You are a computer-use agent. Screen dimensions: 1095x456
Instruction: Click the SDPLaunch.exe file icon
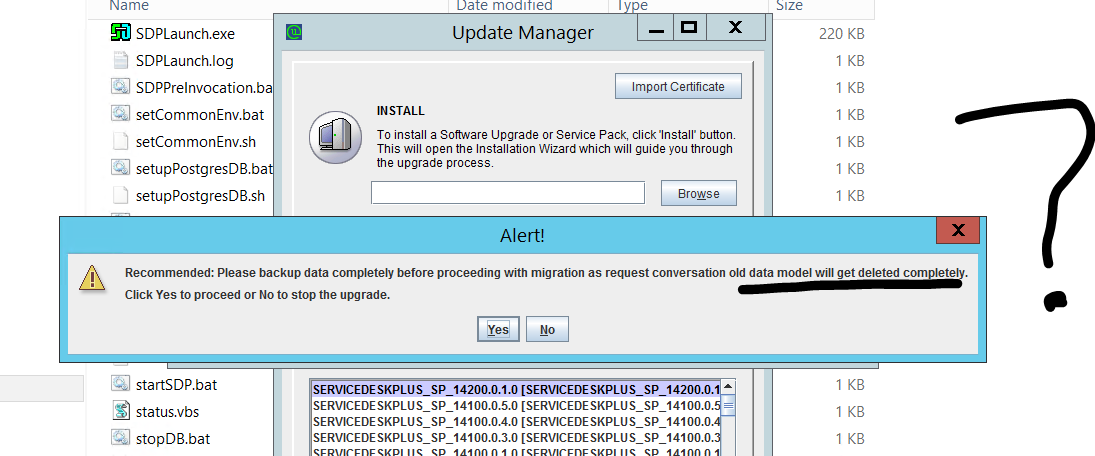(x=121, y=33)
